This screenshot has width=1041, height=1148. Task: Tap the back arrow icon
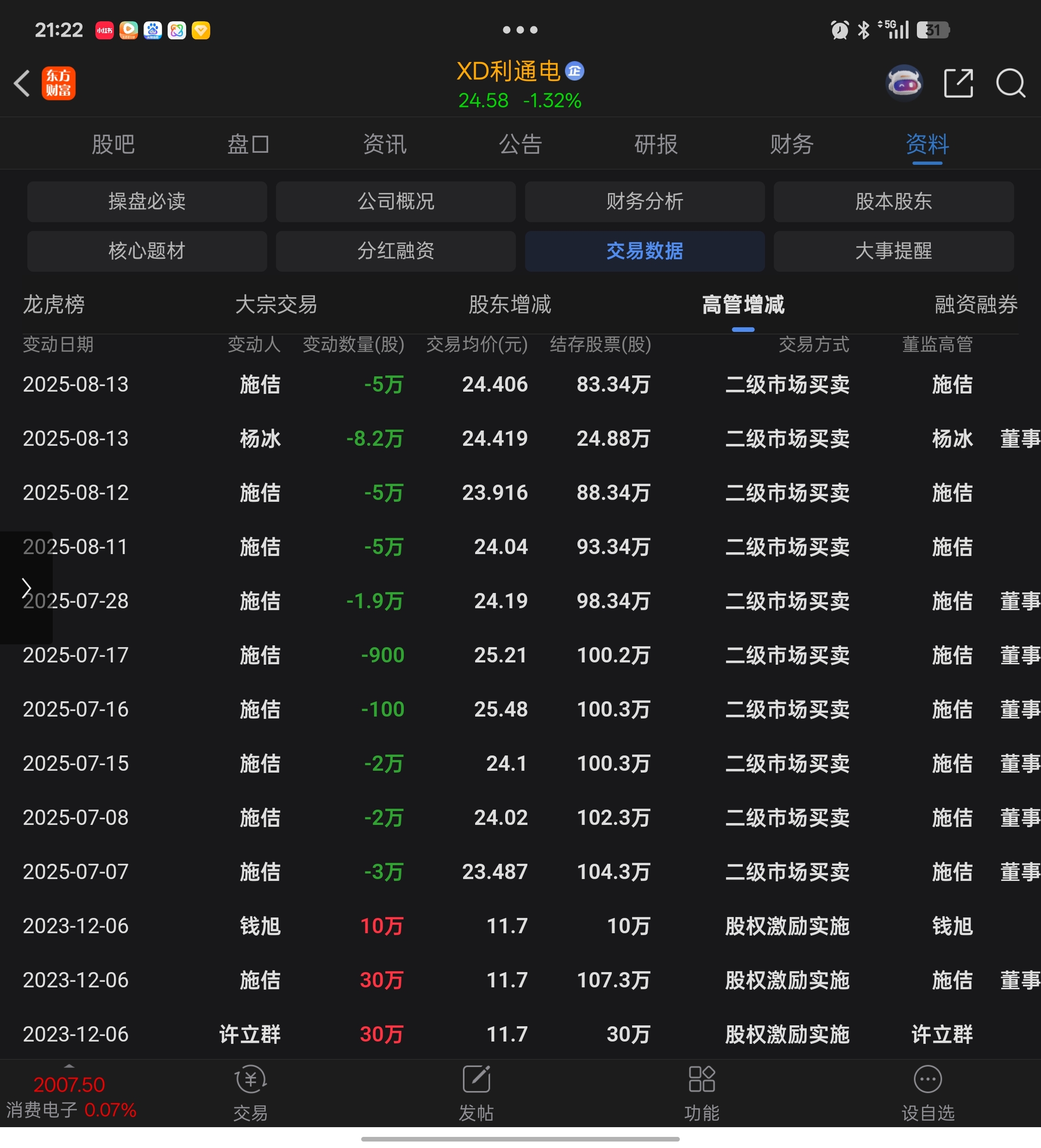pos(22,84)
